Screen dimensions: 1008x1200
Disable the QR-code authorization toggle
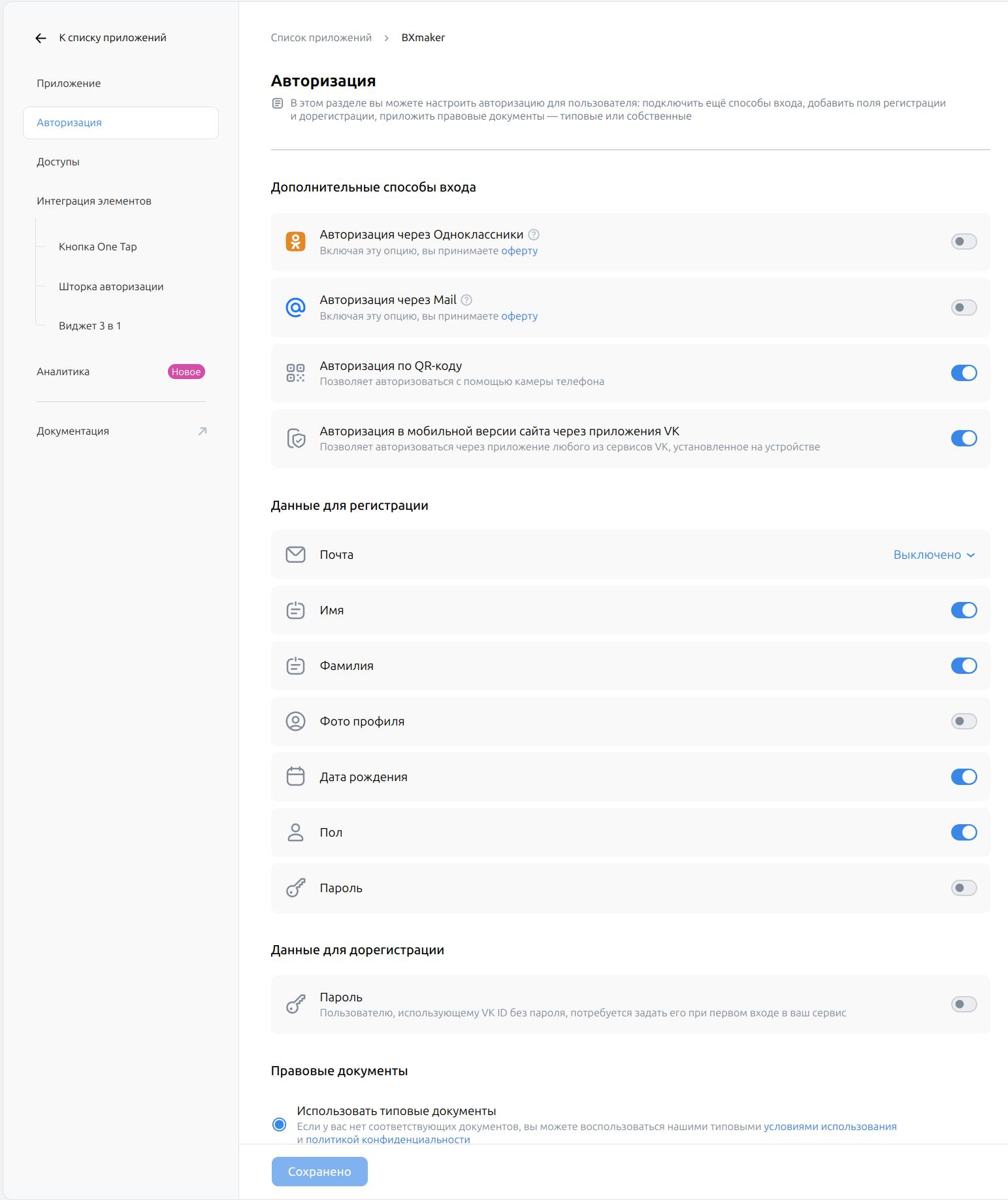click(964, 373)
